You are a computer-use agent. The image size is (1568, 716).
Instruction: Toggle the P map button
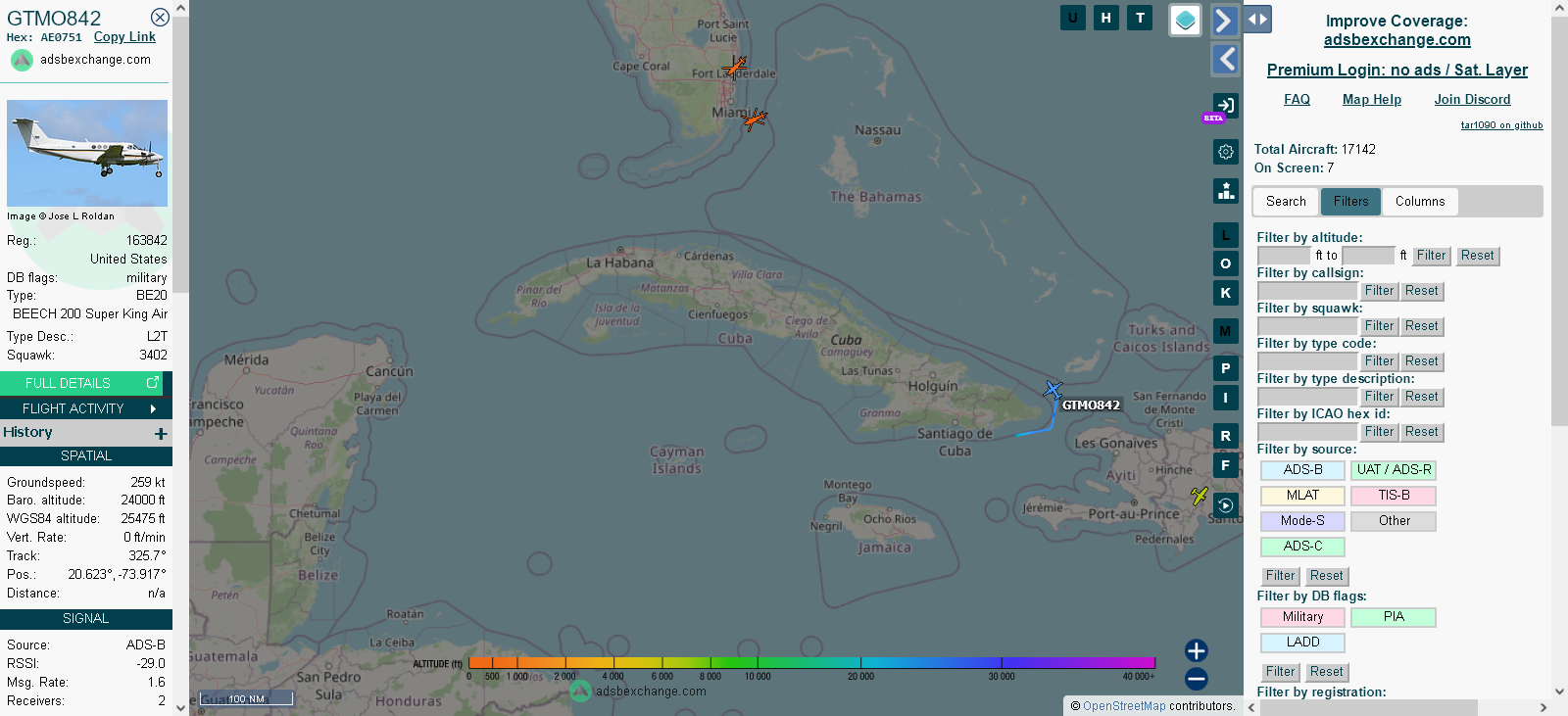1225,368
